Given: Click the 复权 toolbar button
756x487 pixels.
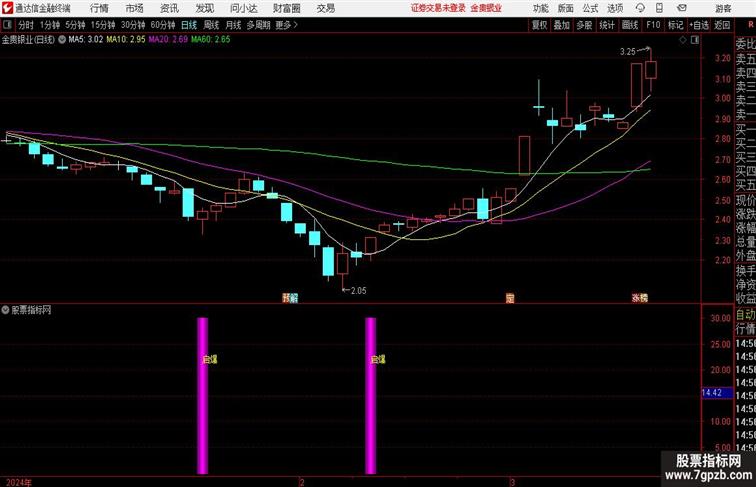Looking at the screenshot, I should pyautogui.click(x=539, y=25).
